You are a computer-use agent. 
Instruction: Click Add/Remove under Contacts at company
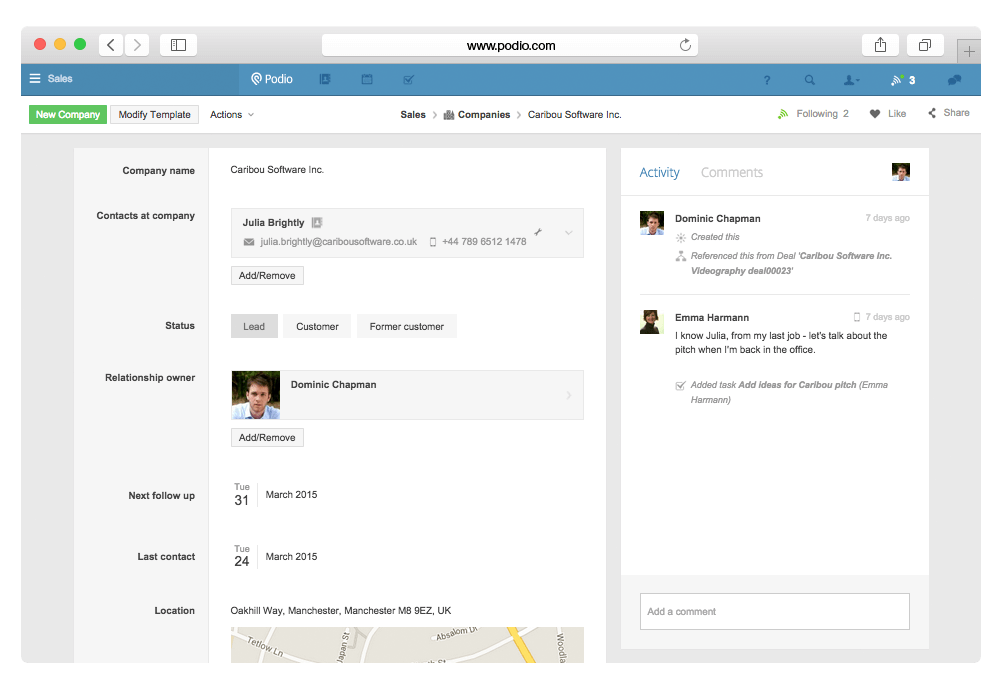pyautogui.click(x=267, y=276)
